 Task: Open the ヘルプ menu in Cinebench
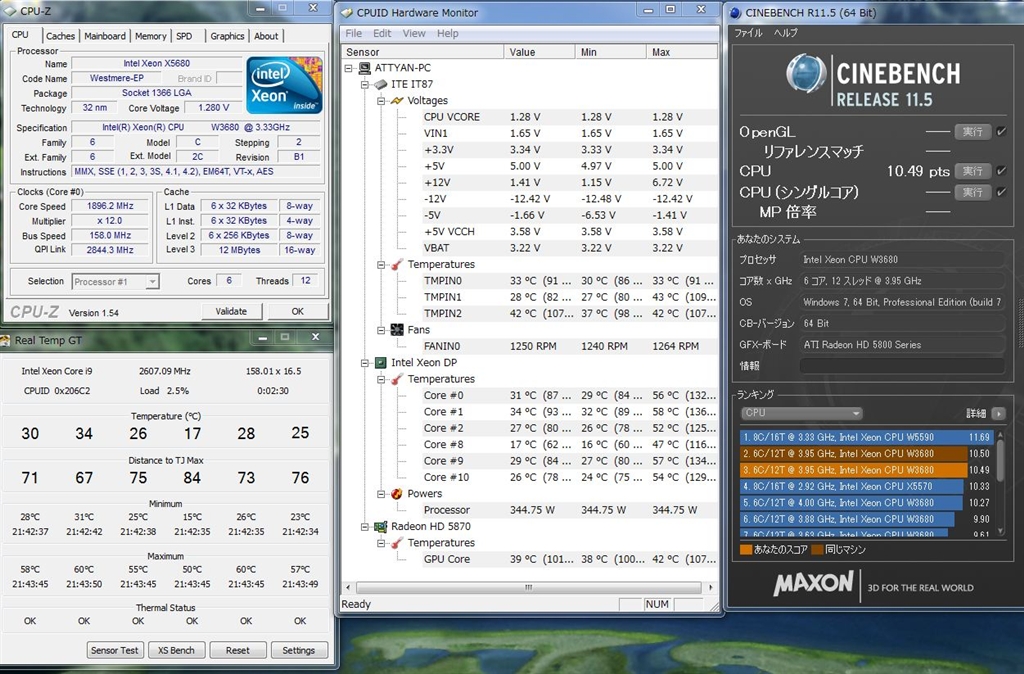point(785,33)
